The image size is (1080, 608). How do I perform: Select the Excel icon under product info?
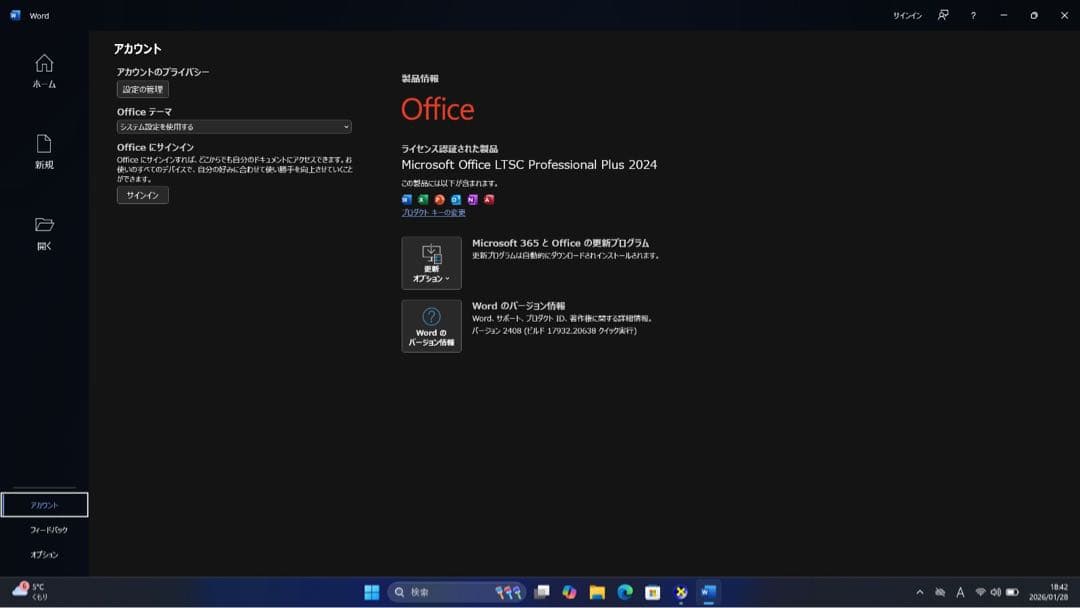(x=421, y=199)
